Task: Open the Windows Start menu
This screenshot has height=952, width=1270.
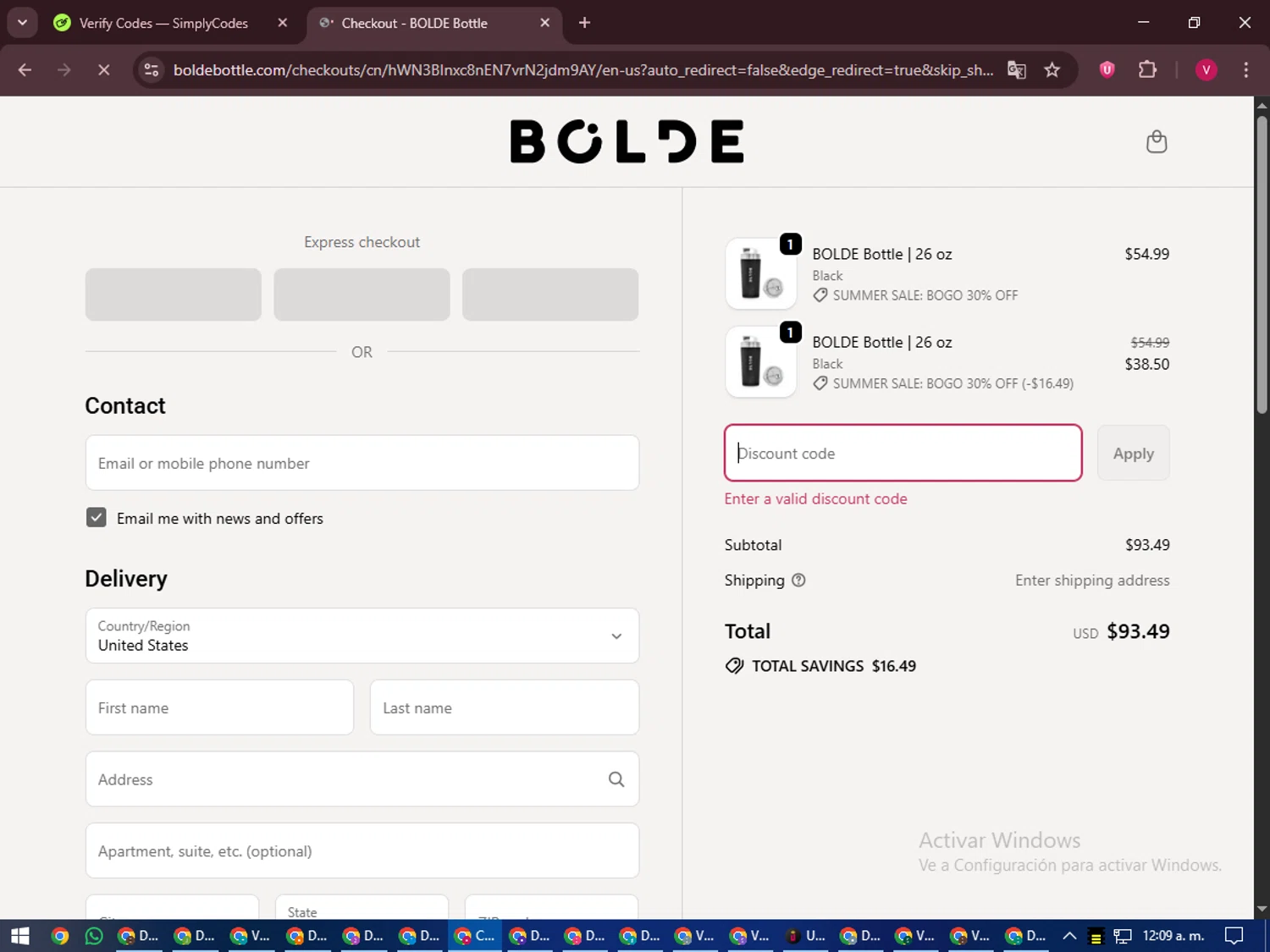Action: pos(20,936)
